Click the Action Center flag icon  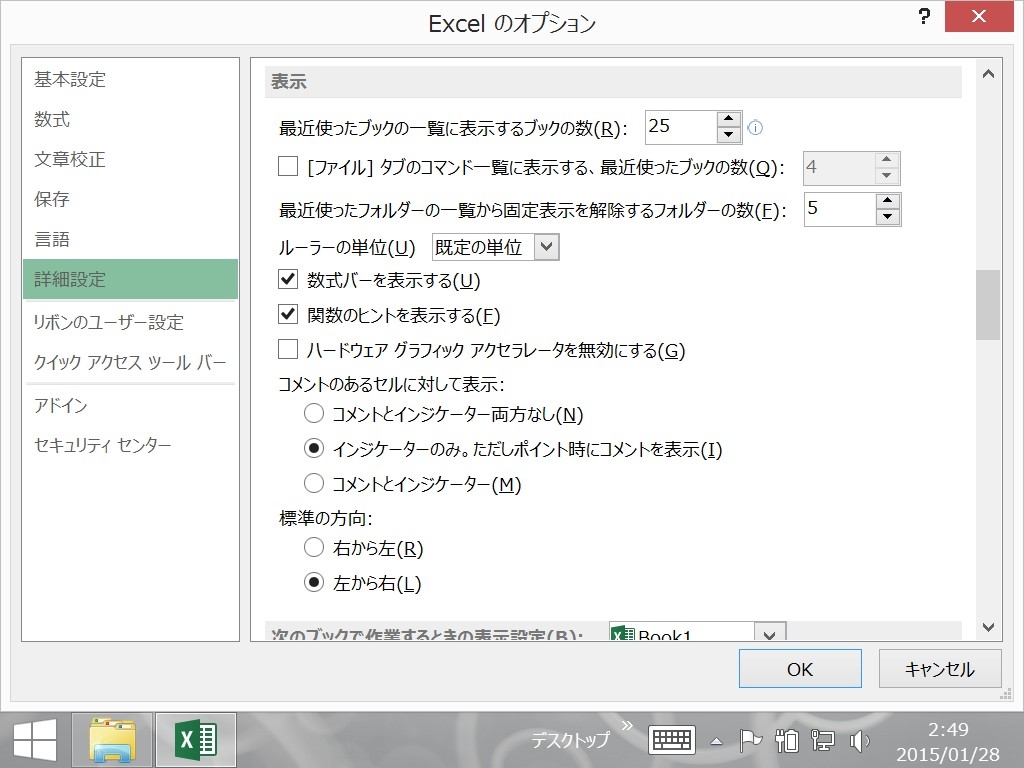[750, 741]
